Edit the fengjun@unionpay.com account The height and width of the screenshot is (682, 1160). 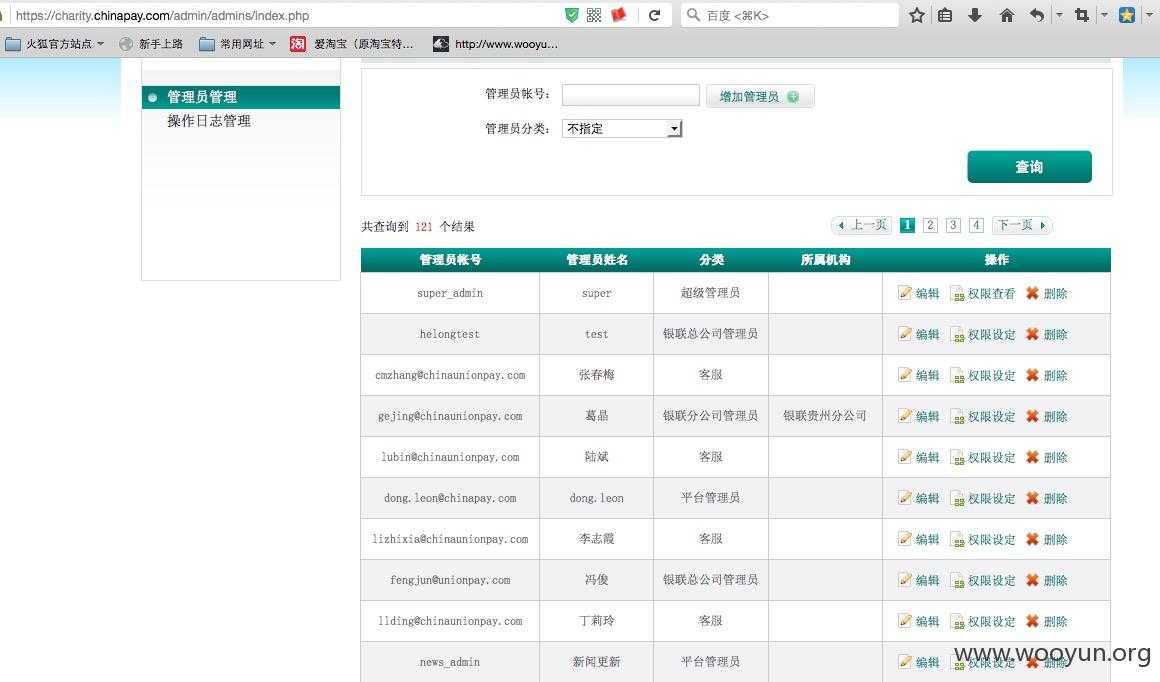point(919,580)
